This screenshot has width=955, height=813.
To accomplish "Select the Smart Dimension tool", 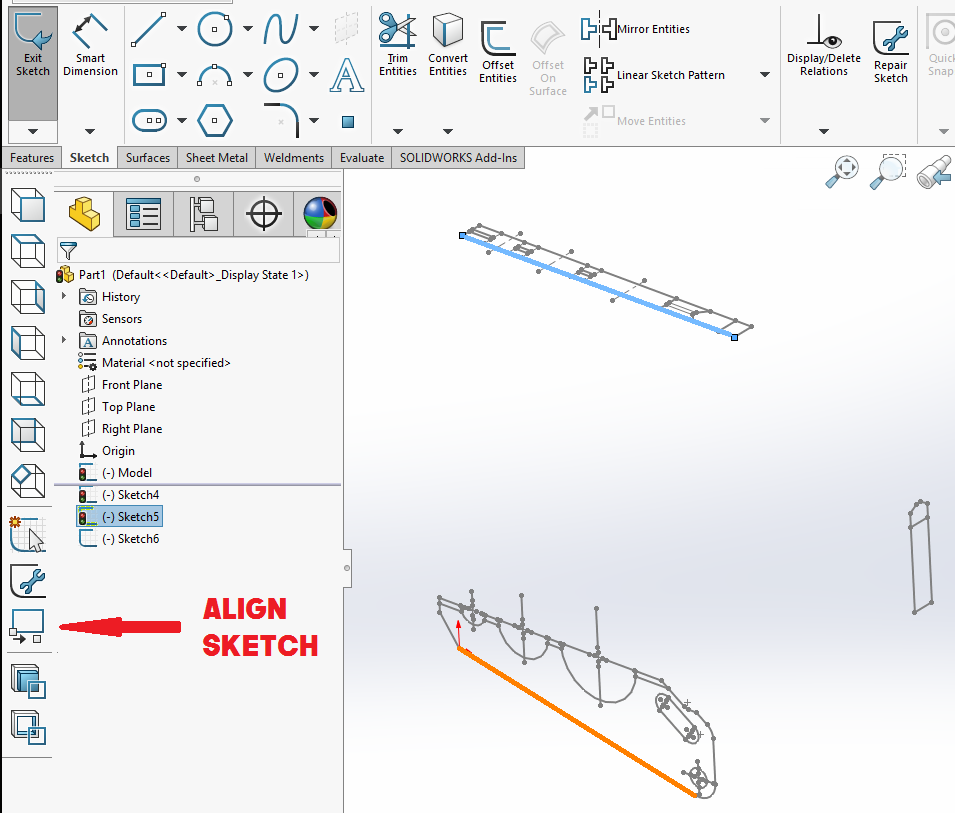I will [x=90, y=46].
